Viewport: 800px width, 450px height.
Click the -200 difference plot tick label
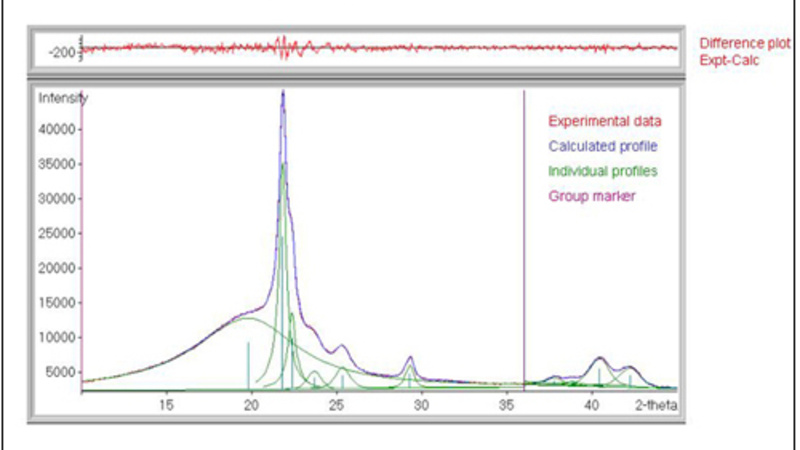point(62,53)
